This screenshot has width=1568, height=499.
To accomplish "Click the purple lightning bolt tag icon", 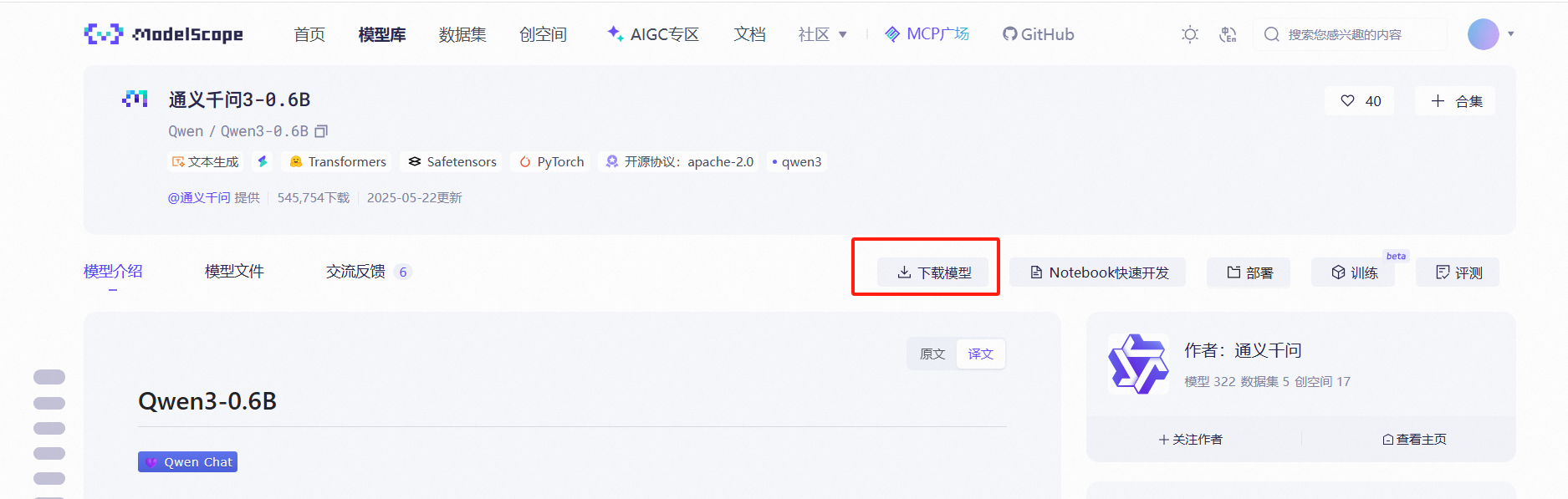I will tap(263, 161).
